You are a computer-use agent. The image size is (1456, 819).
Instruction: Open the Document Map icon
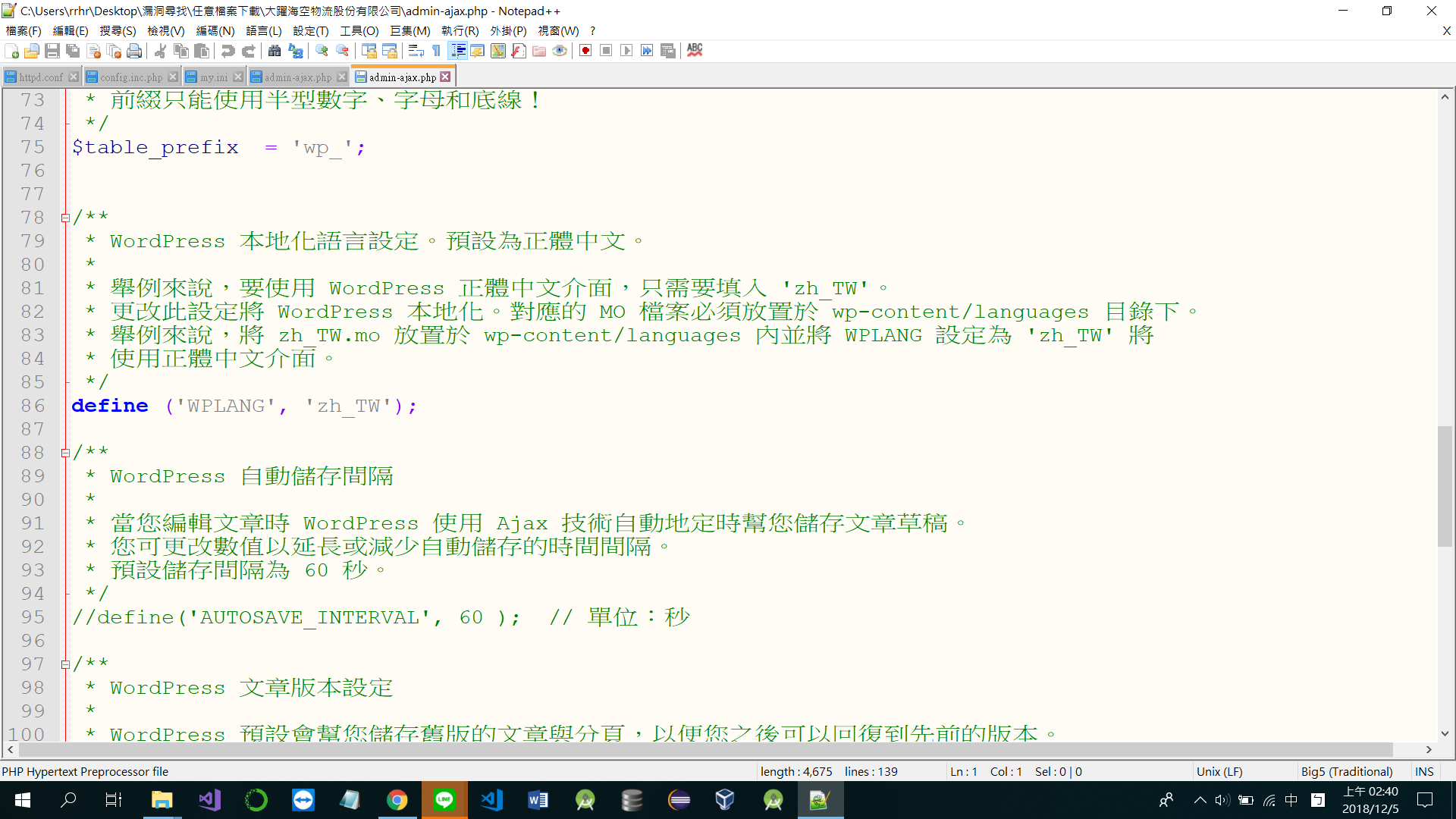[x=498, y=51]
